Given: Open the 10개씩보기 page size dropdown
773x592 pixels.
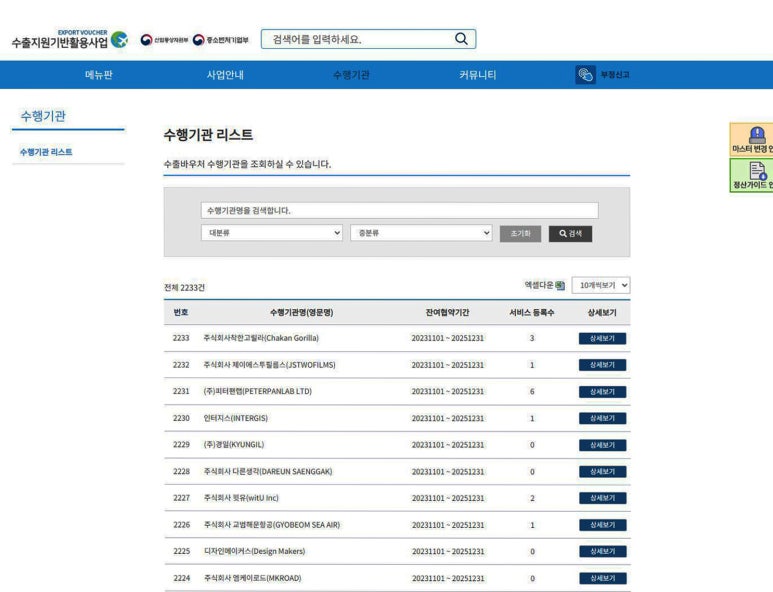Looking at the screenshot, I should point(600,285).
